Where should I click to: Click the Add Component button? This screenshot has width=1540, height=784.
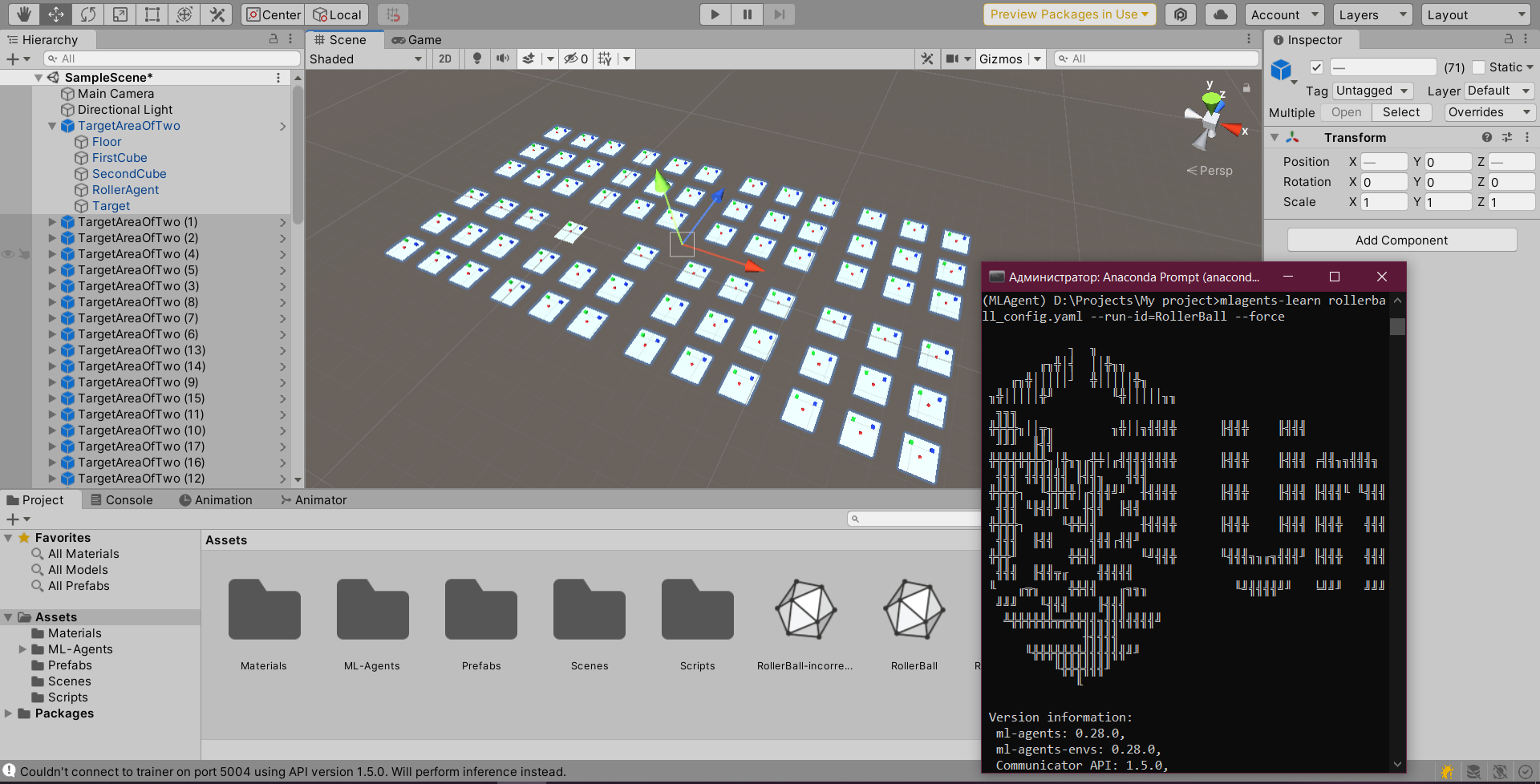coord(1401,240)
